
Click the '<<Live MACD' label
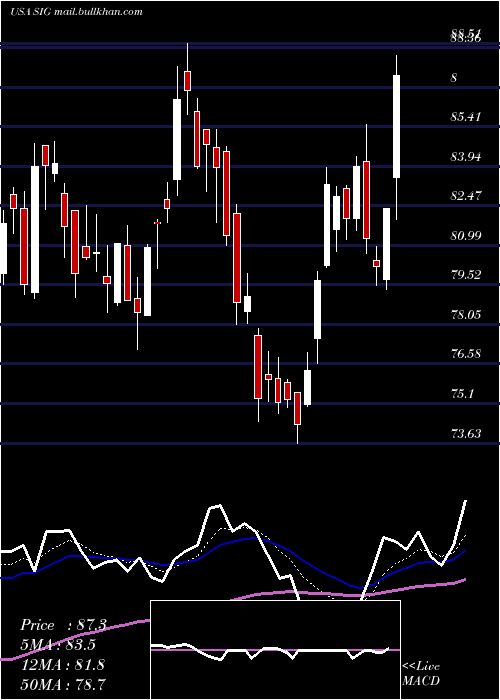point(421,673)
